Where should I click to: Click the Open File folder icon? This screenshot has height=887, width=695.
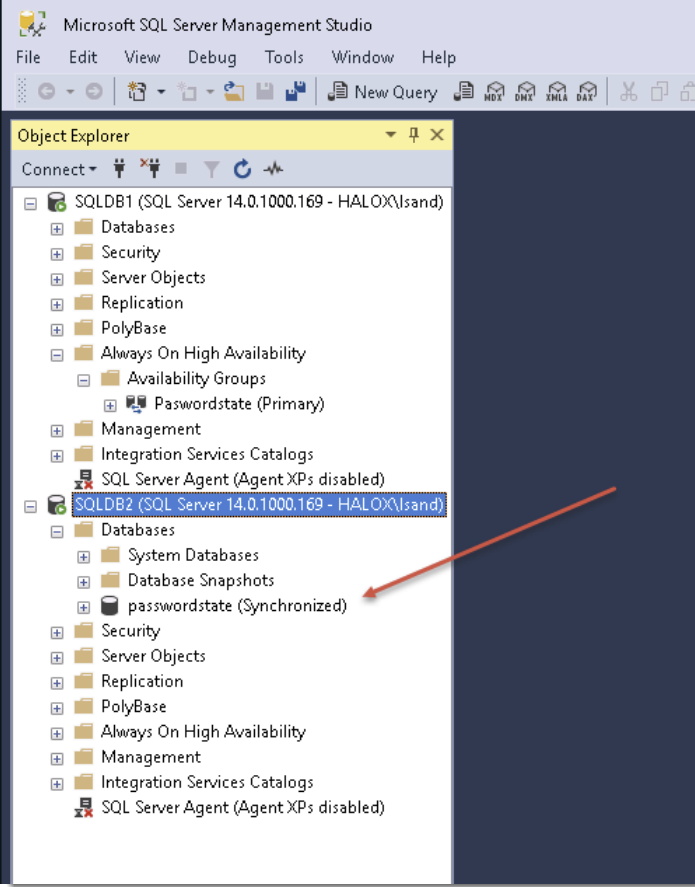(x=234, y=92)
